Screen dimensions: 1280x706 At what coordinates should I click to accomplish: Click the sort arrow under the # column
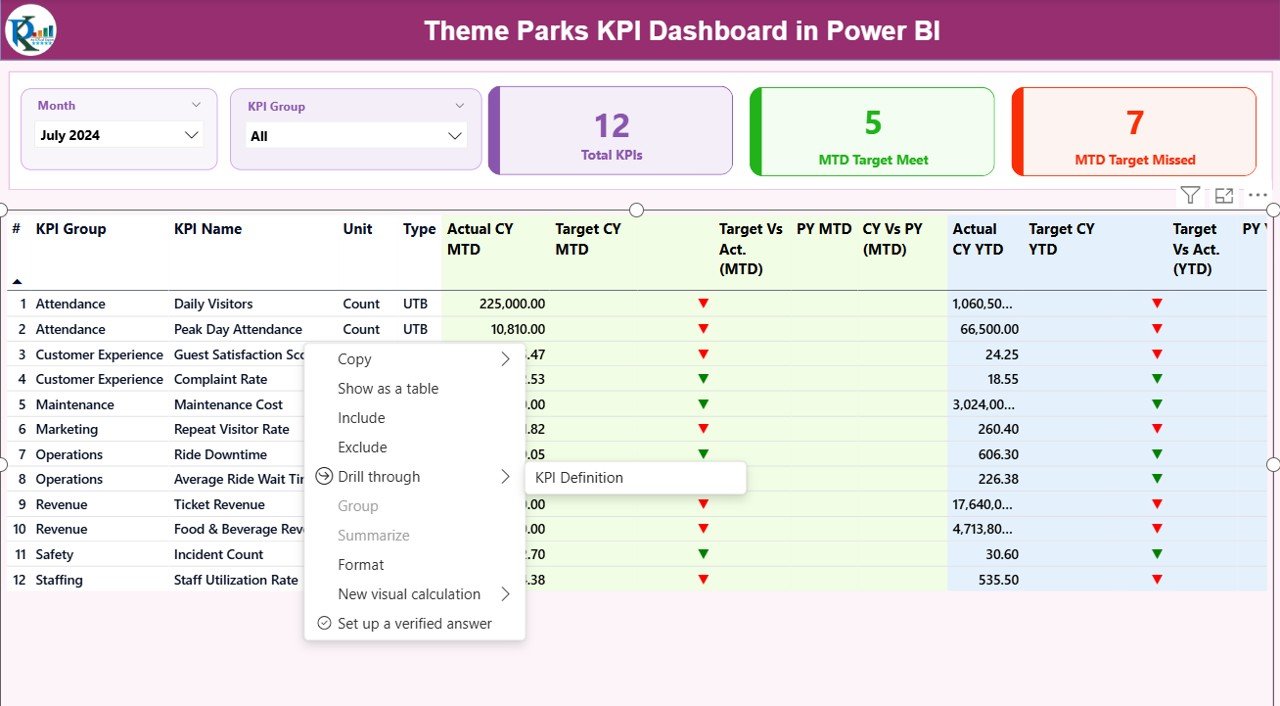[x=17, y=282]
